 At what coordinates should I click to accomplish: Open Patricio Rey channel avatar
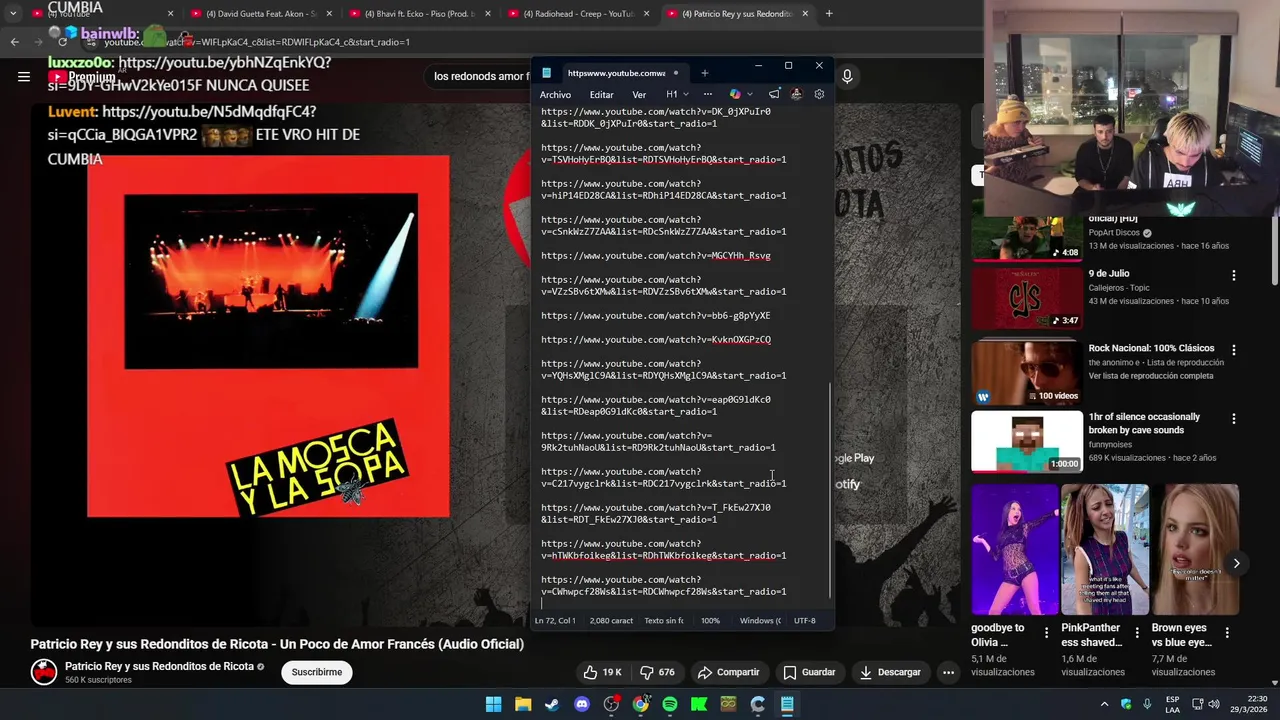click(x=44, y=672)
